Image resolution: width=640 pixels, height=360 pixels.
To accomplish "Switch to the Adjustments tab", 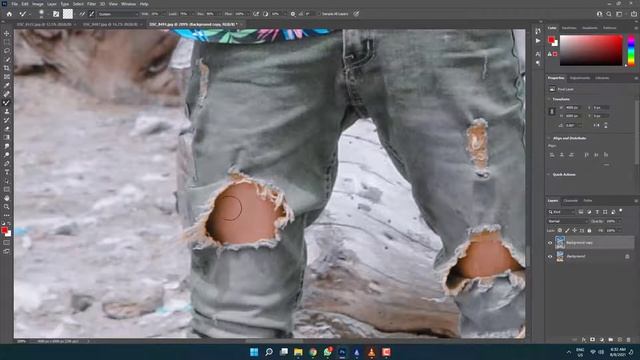I will point(580,78).
